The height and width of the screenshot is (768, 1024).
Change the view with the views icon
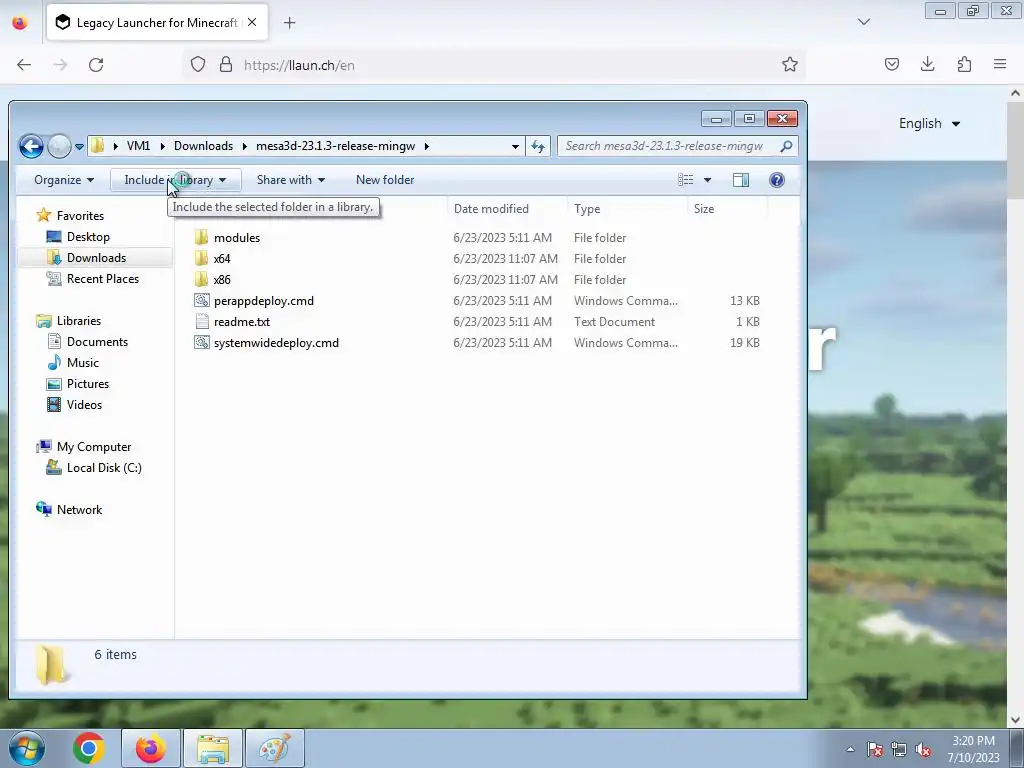point(686,180)
